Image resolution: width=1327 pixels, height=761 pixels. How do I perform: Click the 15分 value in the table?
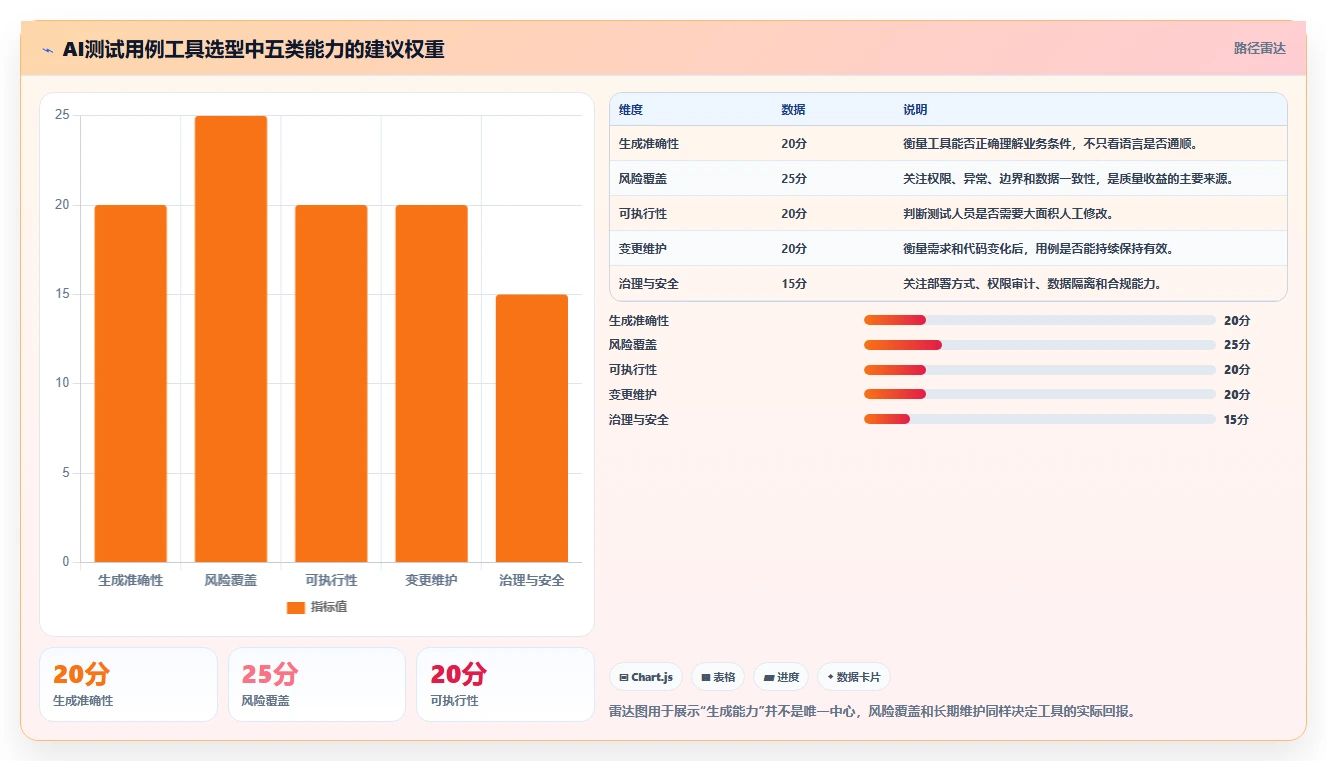pyautogui.click(x=794, y=284)
